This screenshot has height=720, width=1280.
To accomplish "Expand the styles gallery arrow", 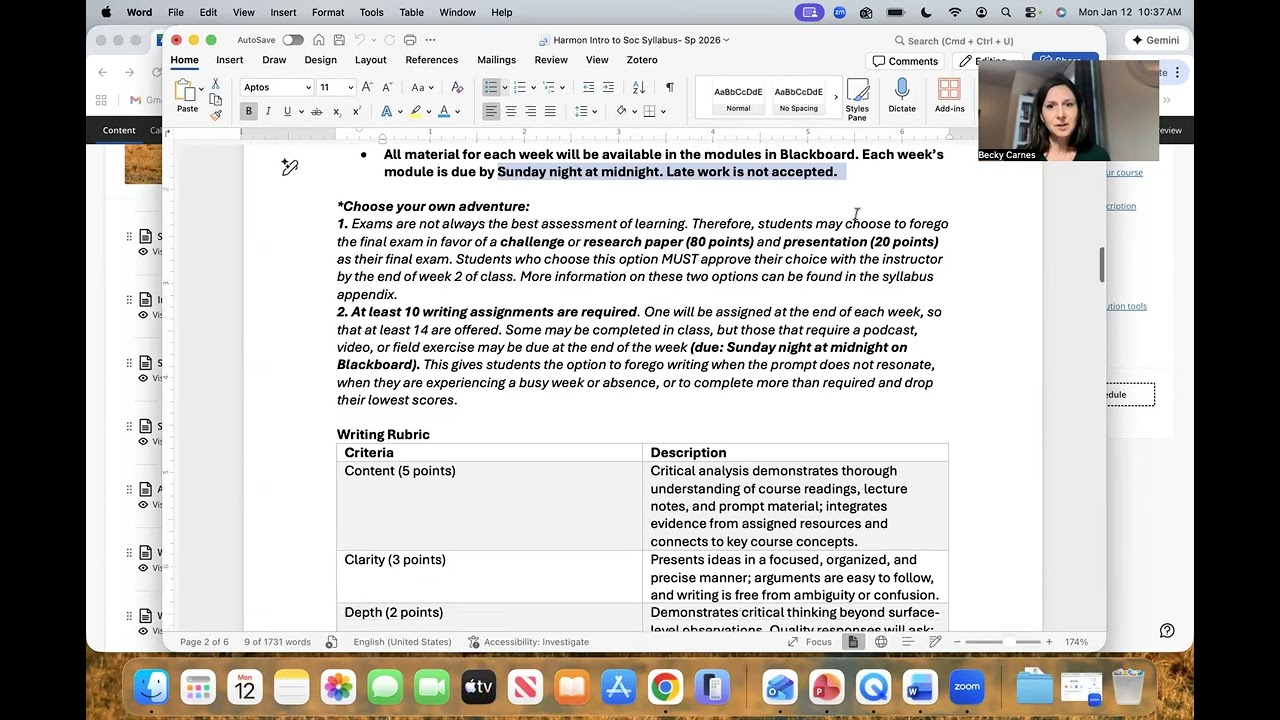I will (x=836, y=98).
